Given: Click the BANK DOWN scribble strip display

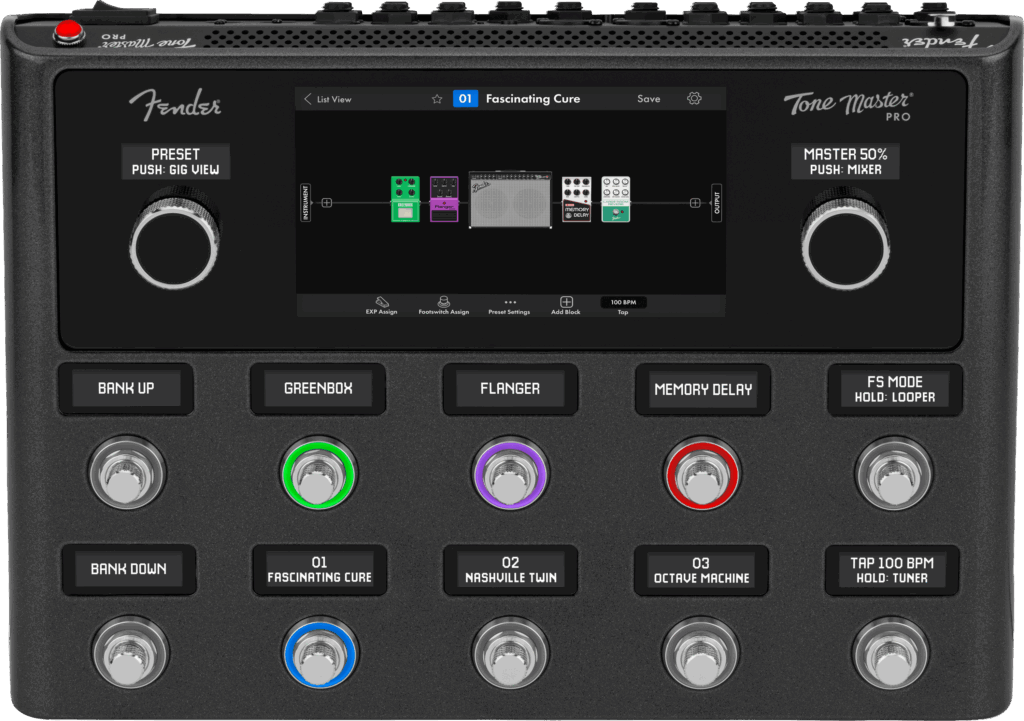Looking at the screenshot, I should pyautogui.click(x=129, y=569).
